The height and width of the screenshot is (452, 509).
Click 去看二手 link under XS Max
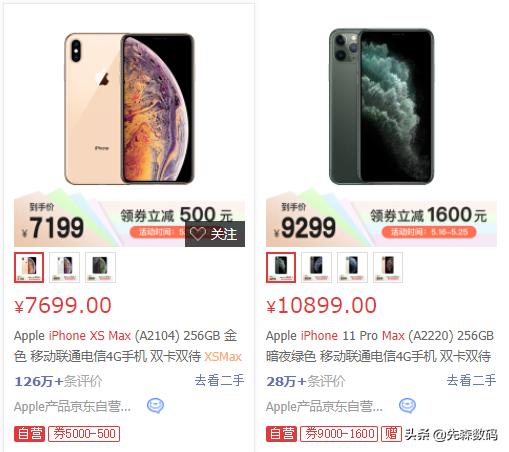219,380
